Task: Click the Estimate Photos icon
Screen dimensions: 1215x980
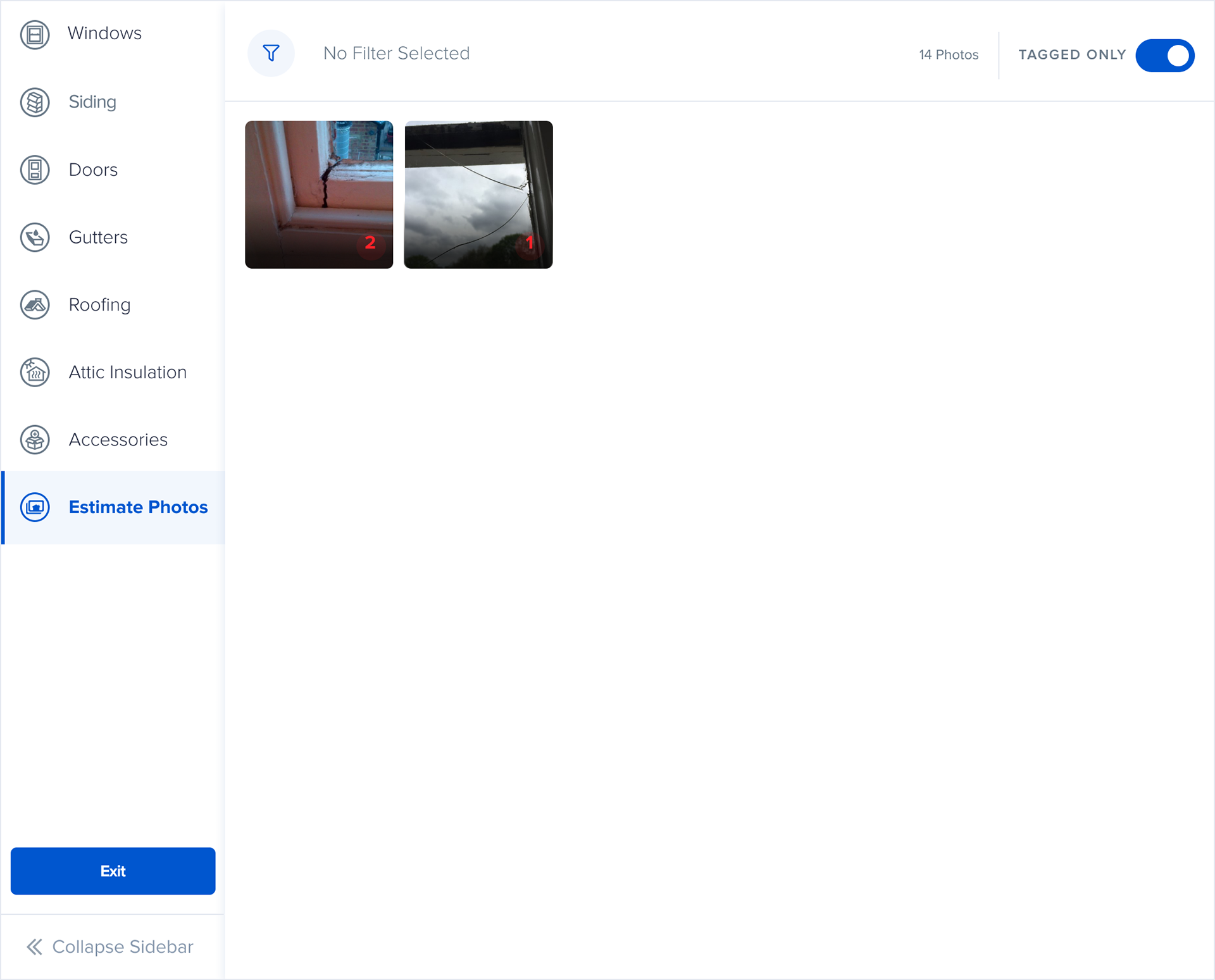Action: point(35,507)
